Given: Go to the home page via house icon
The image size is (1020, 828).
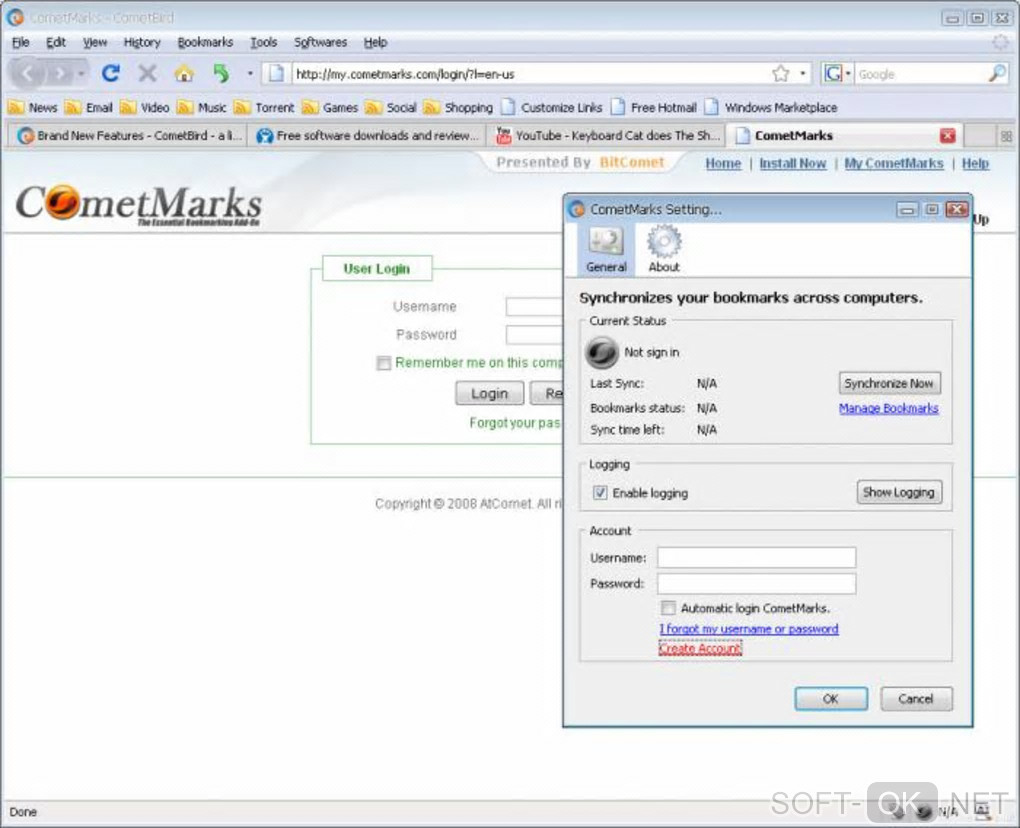Looking at the screenshot, I should pyautogui.click(x=184, y=73).
